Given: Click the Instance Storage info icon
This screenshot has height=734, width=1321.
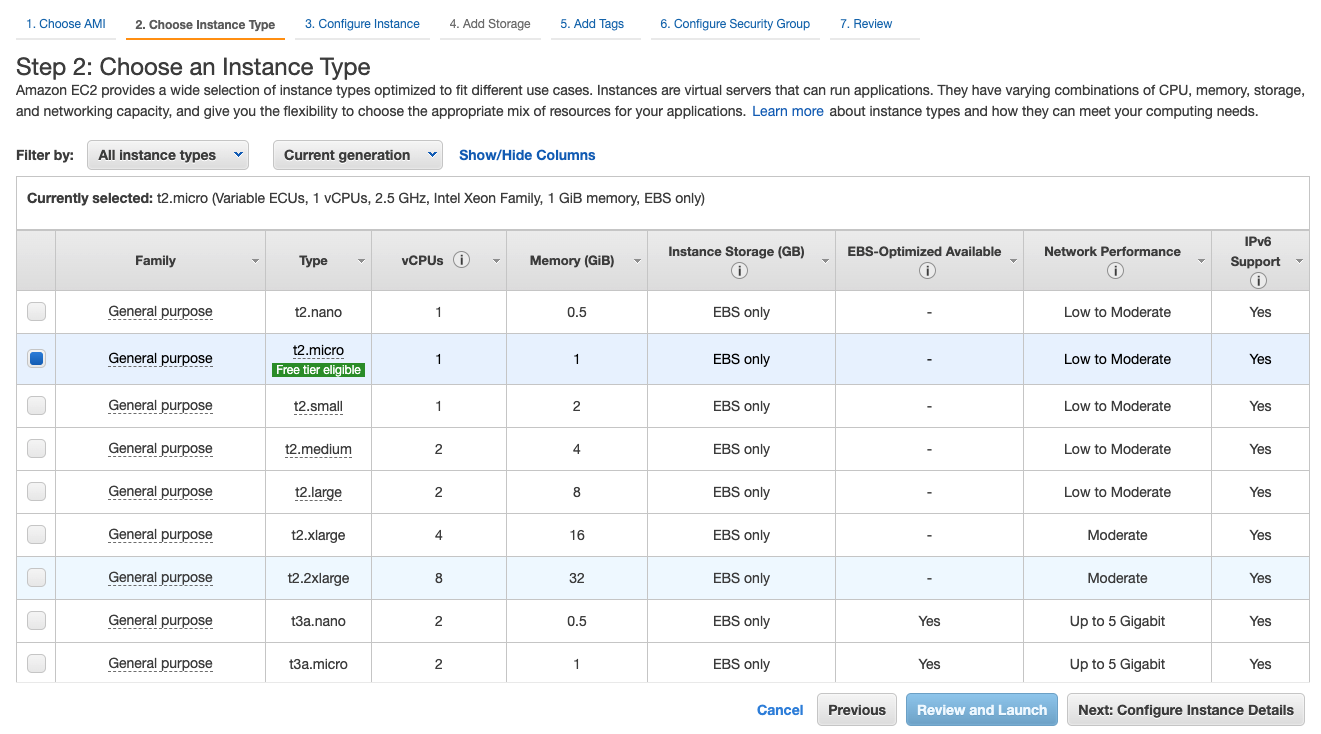Looking at the screenshot, I should (741, 270).
